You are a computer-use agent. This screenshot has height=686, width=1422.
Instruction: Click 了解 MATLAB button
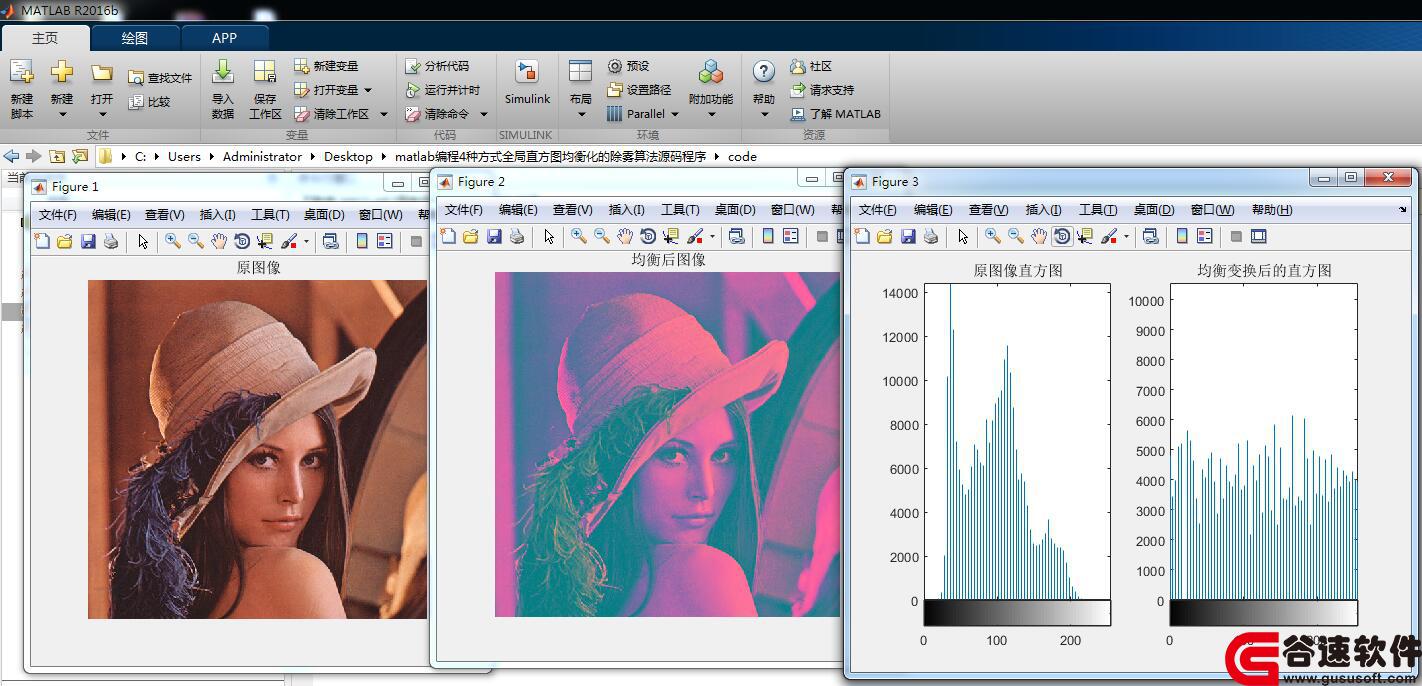[x=836, y=114]
